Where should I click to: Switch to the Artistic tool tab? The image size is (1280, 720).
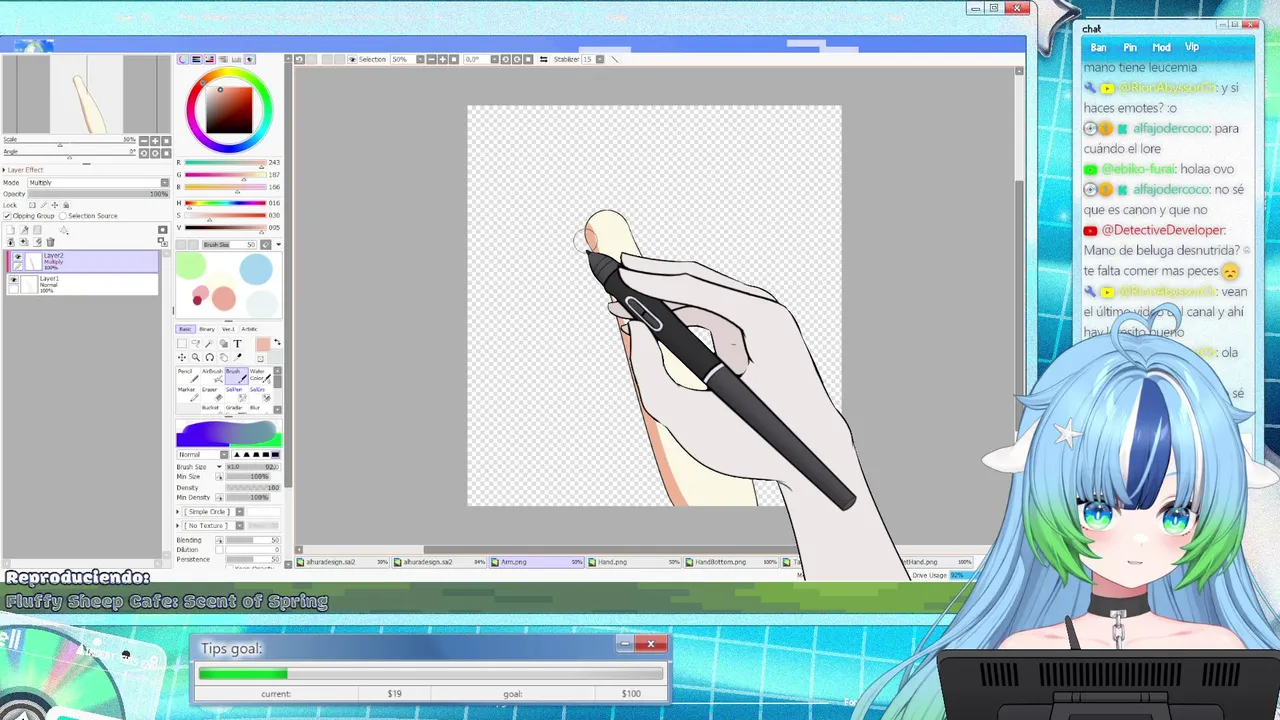click(249, 329)
